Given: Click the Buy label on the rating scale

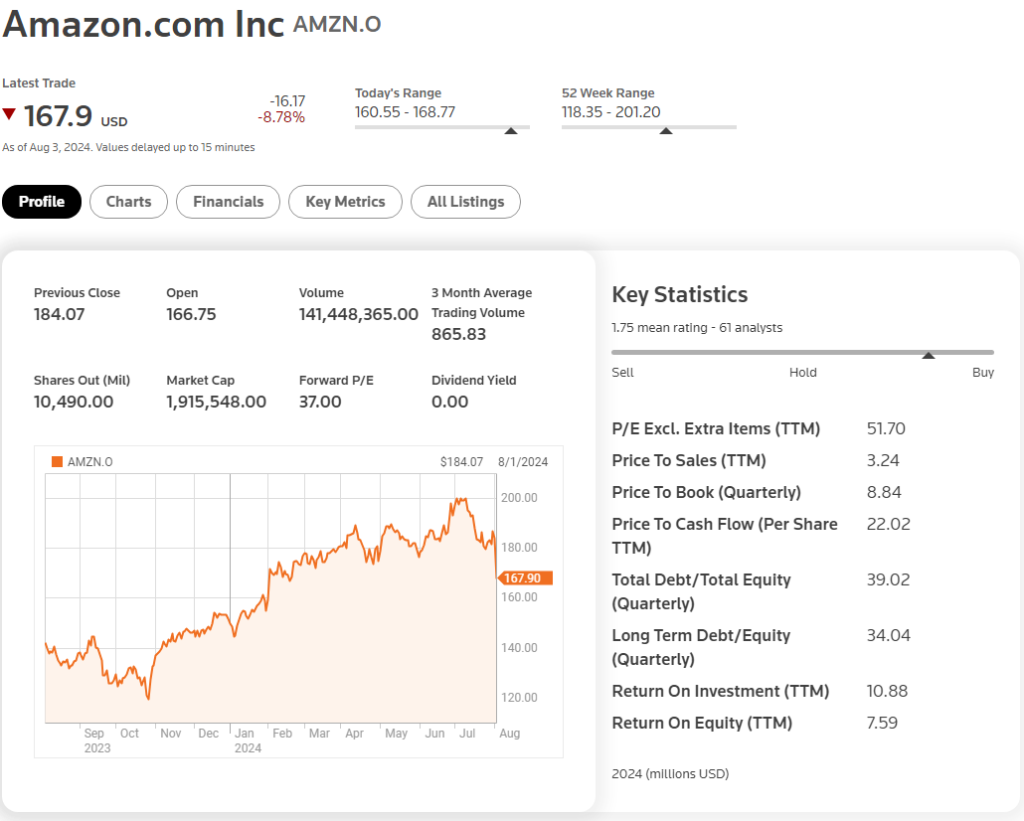Looking at the screenshot, I should (x=982, y=372).
